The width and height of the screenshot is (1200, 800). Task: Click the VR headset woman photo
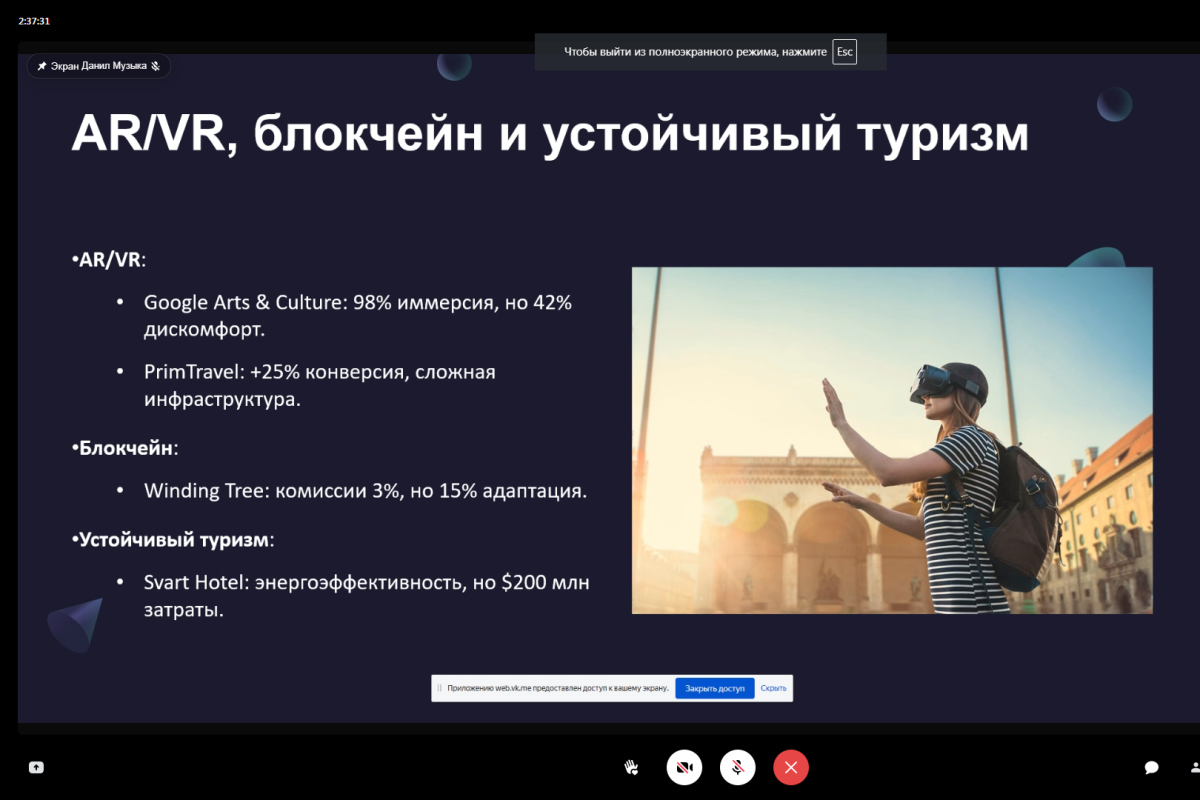click(x=892, y=440)
